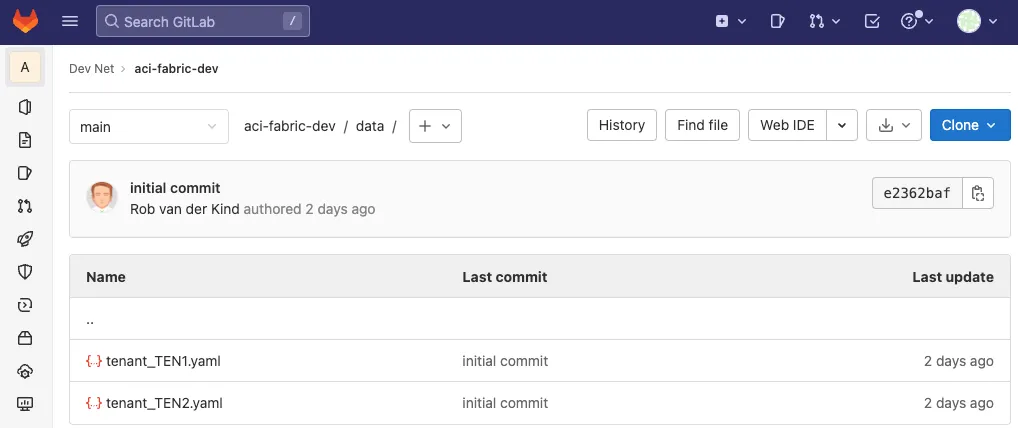Click the History button
The image size is (1018, 428).
pyautogui.click(x=621, y=125)
